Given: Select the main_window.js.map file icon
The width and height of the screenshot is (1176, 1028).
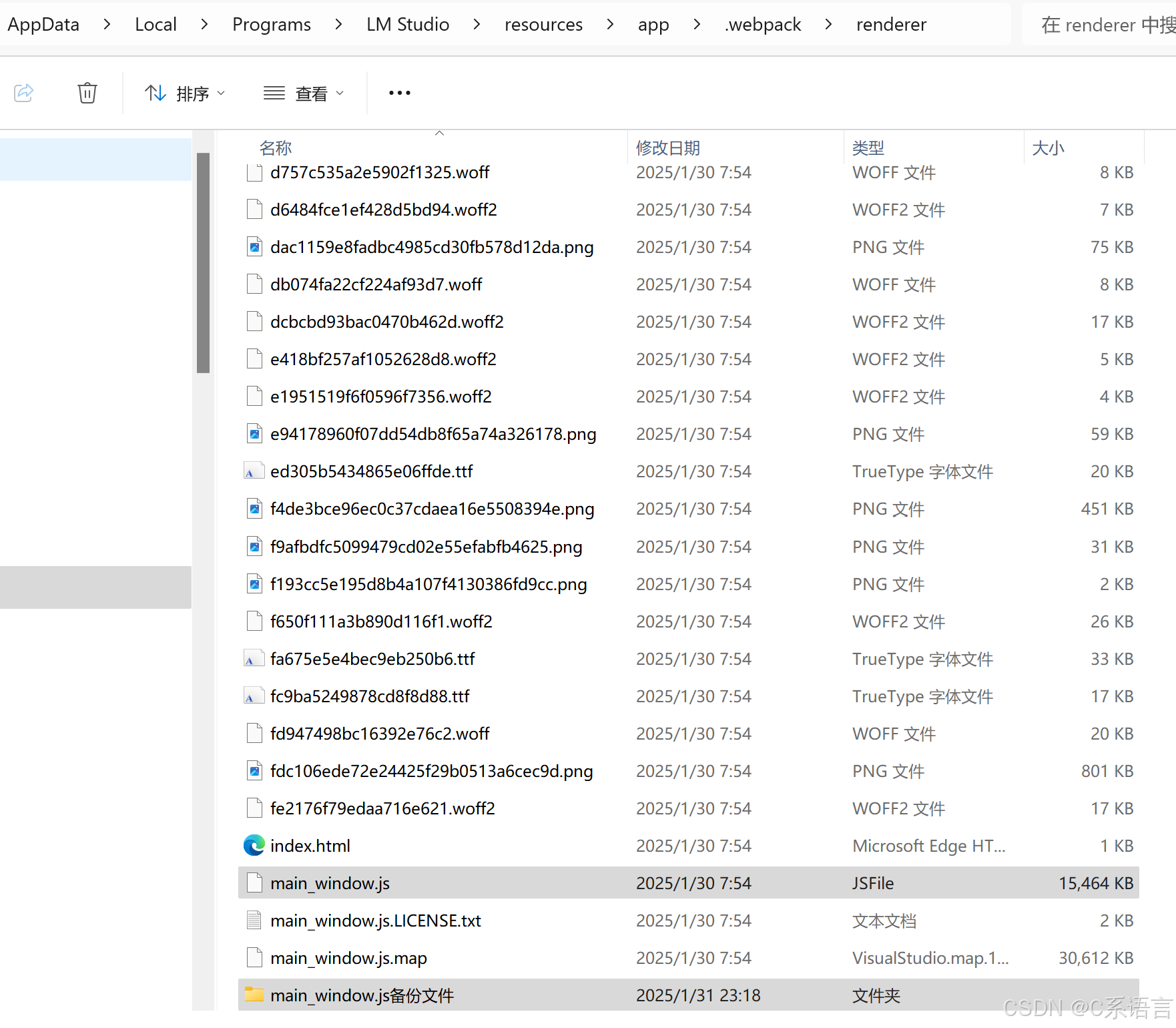Looking at the screenshot, I should (254, 958).
